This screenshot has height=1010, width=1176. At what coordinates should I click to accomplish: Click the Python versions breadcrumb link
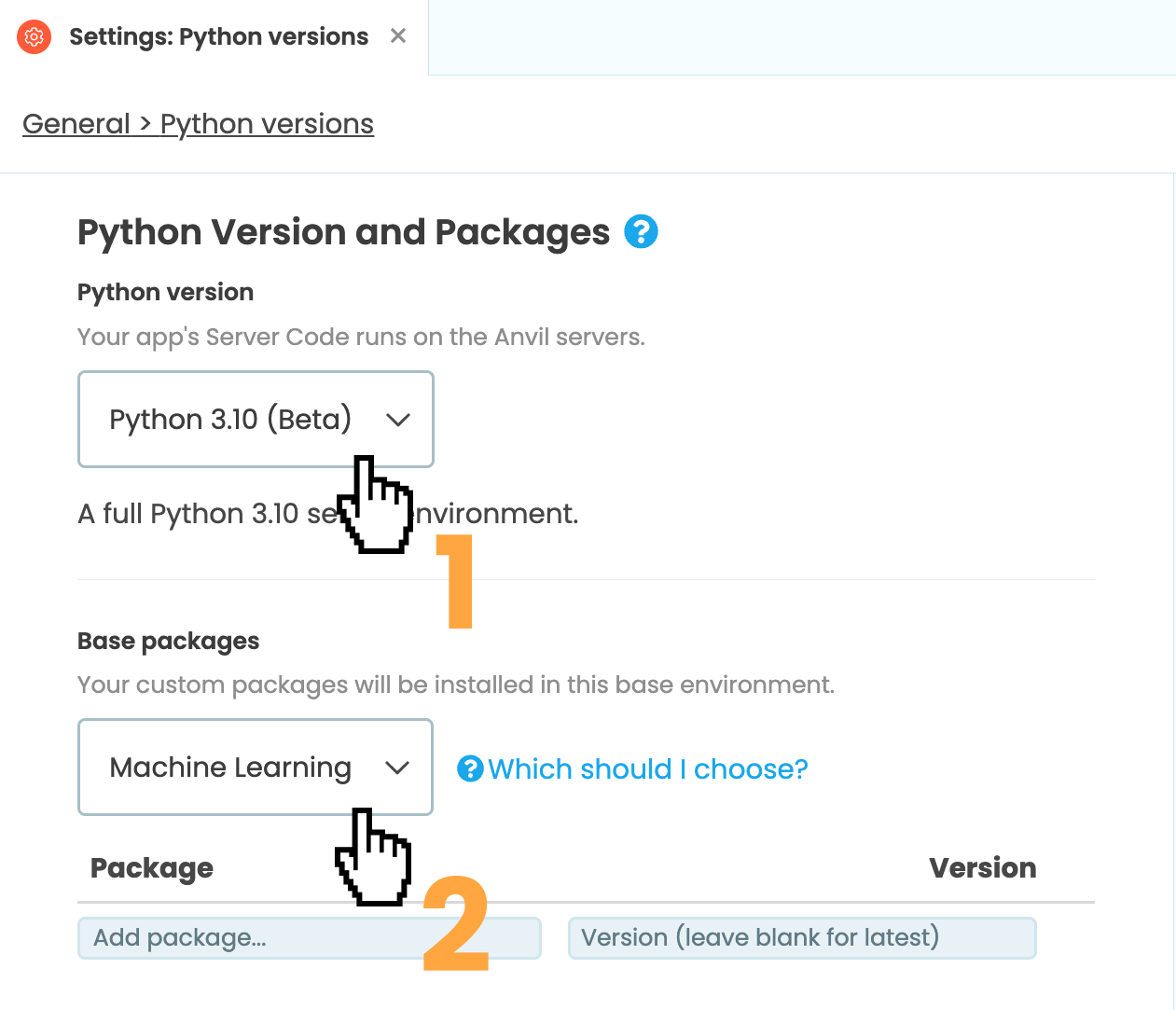point(267,123)
